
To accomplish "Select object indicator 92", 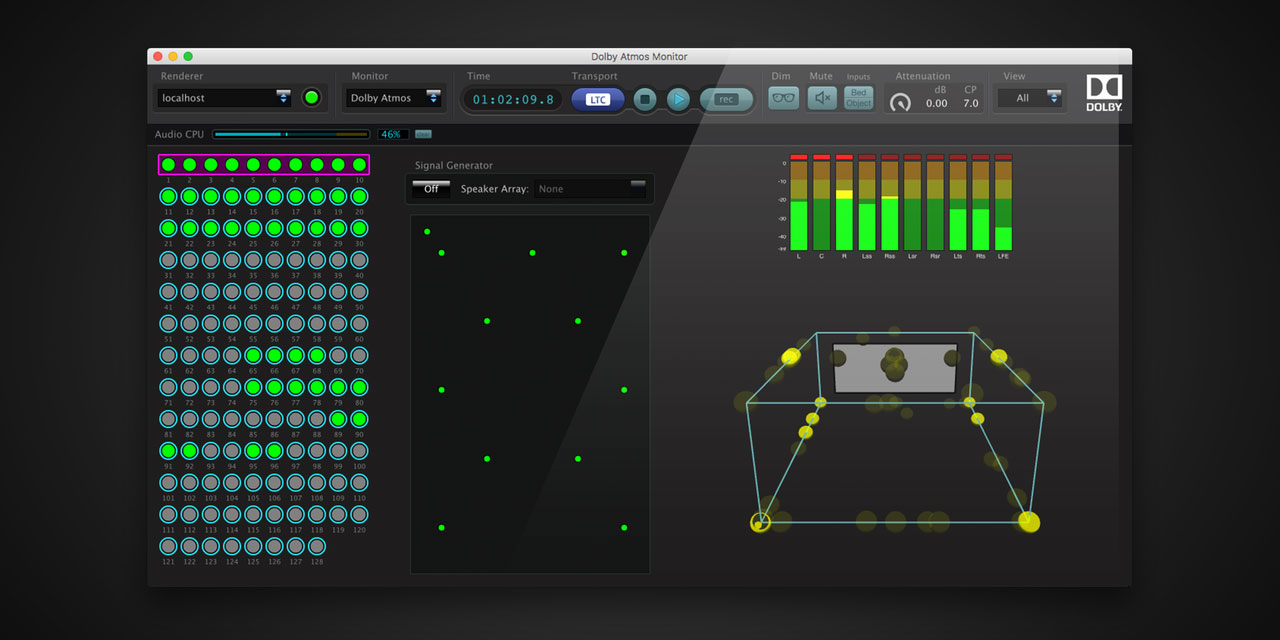I will click(x=189, y=451).
